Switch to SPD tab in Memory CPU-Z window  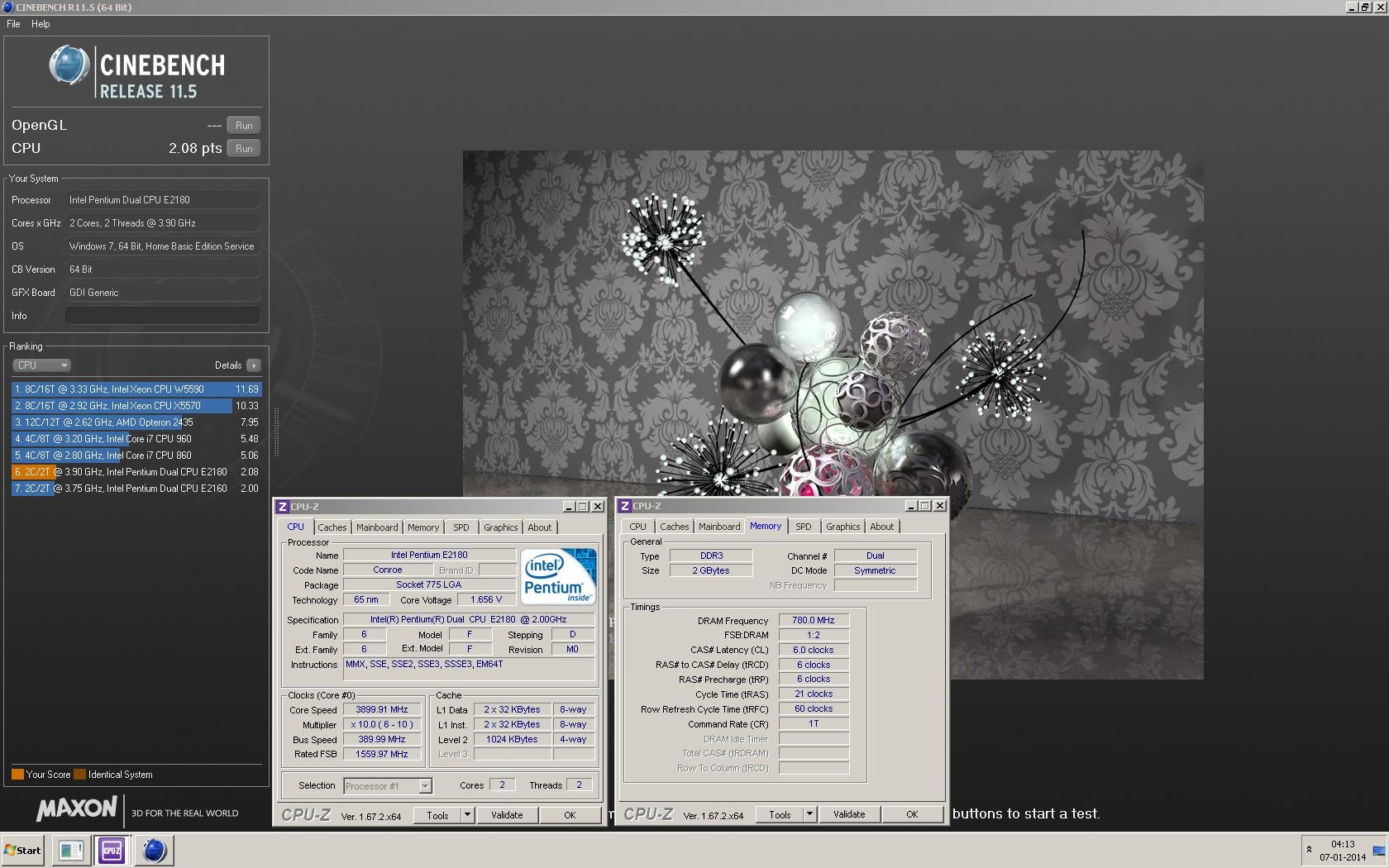804,527
